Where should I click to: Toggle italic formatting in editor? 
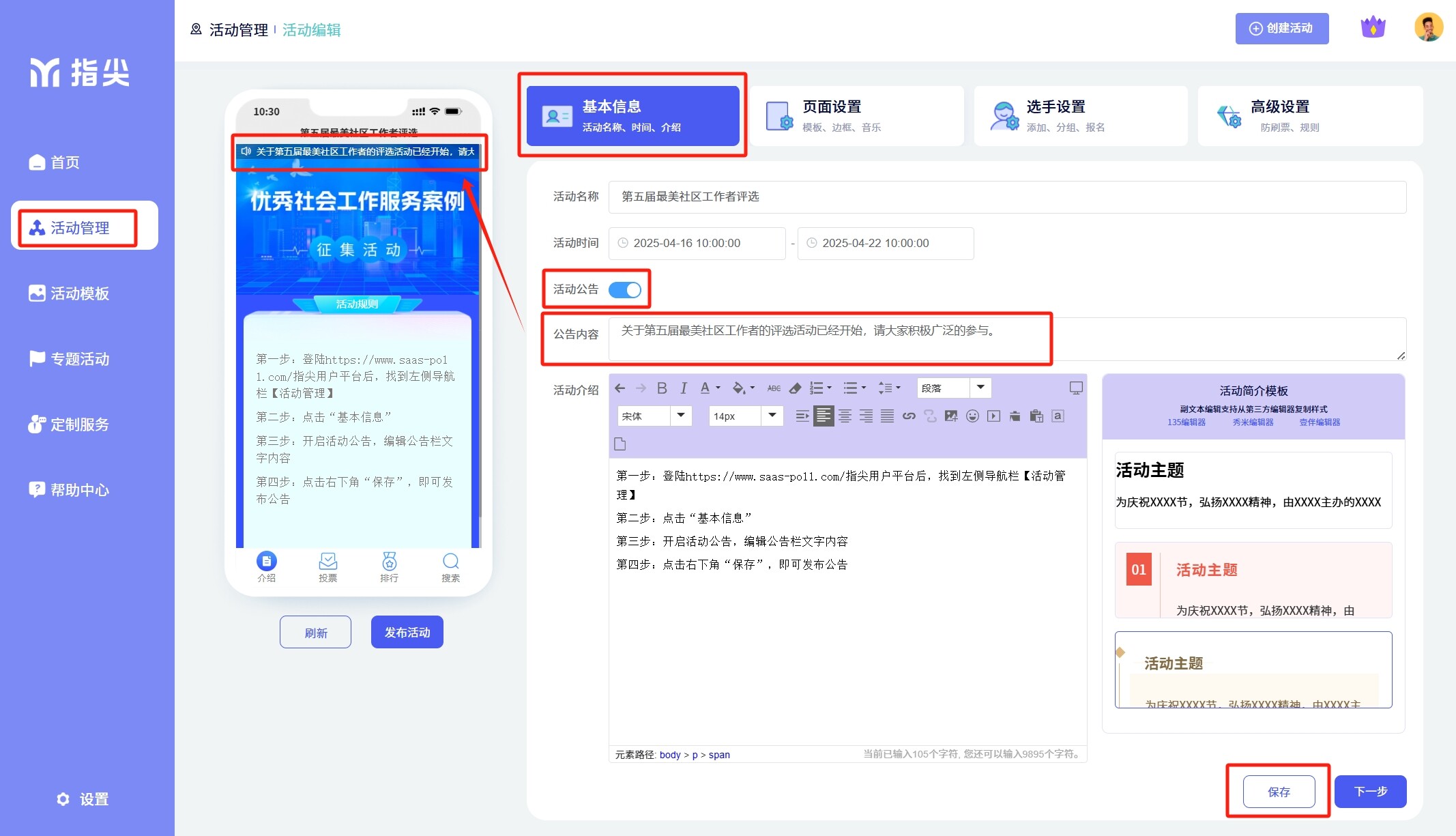click(x=683, y=388)
